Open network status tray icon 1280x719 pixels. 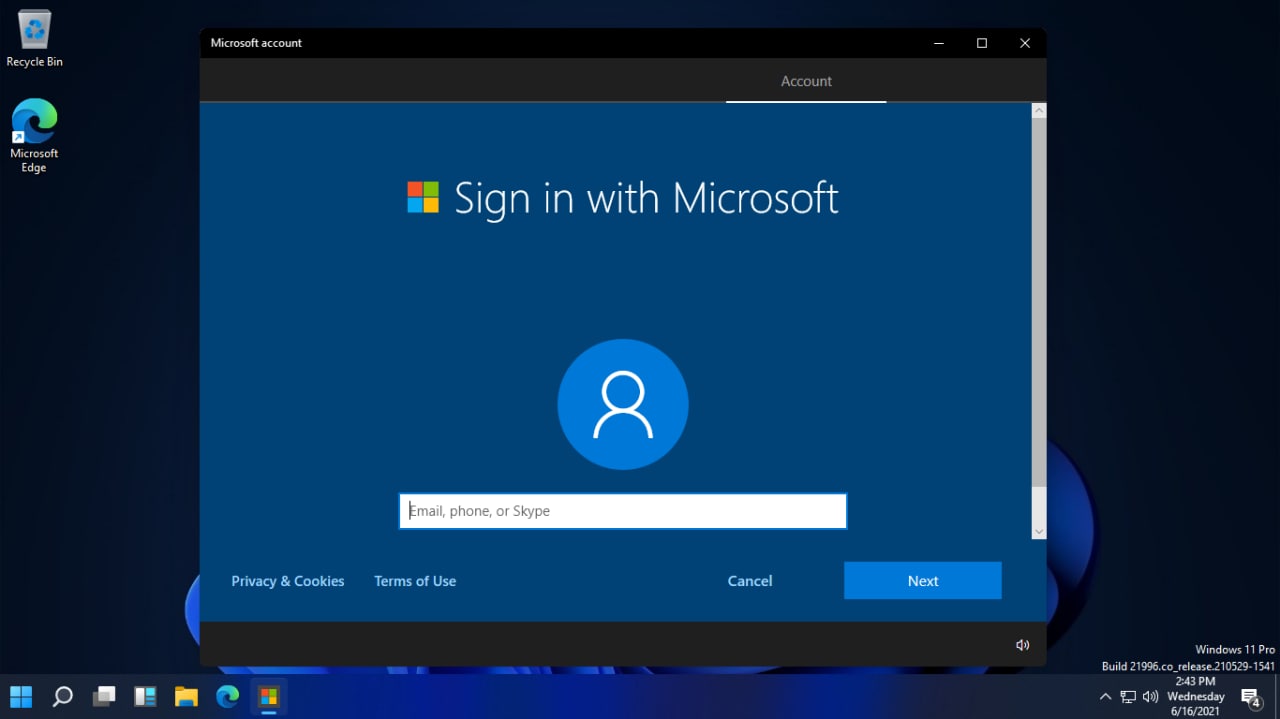pos(1128,697)
